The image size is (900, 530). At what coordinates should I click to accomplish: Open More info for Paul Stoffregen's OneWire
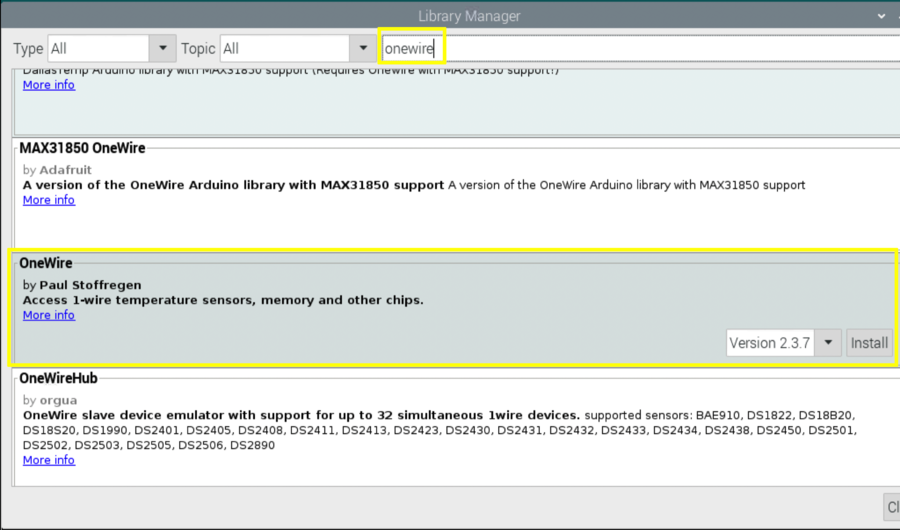(49, 315)
